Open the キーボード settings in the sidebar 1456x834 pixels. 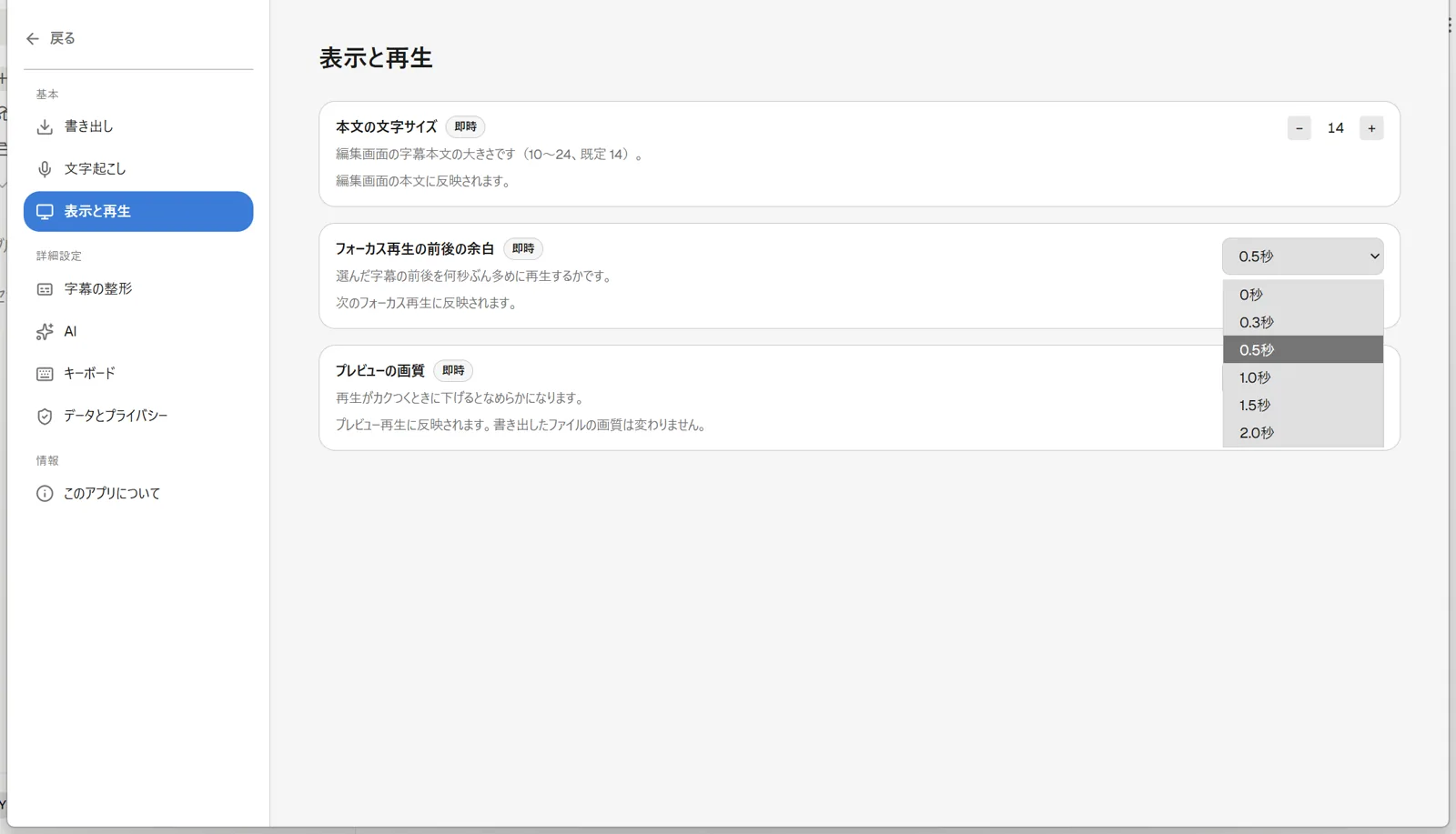click(138, 374)
